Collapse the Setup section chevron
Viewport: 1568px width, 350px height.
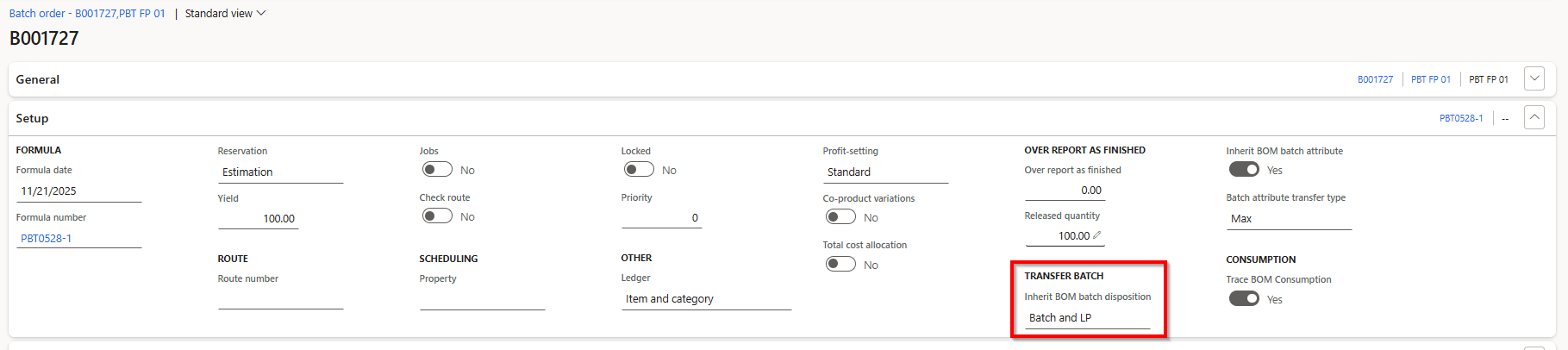[x=1534, y=118]
